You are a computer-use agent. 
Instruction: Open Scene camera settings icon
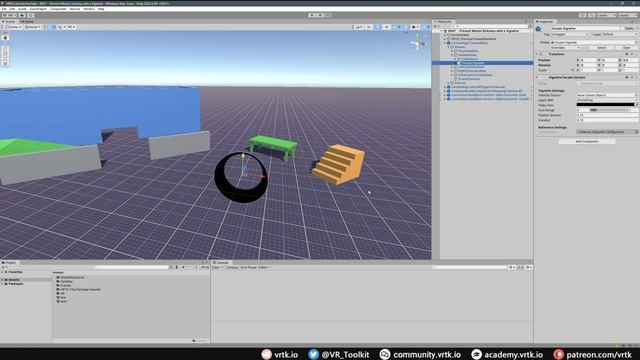[x=415, y=27]
